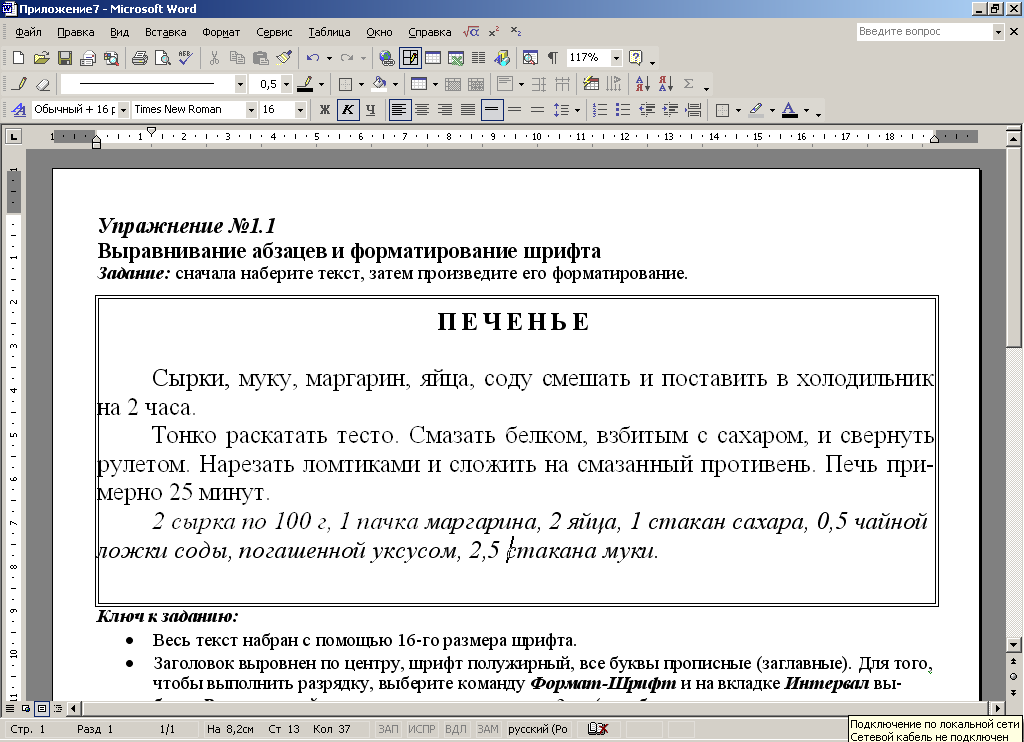Toggle Italic (К) formatting
Image resolution: width=1024 pixels, height=742 pixels.
(347, 110)
